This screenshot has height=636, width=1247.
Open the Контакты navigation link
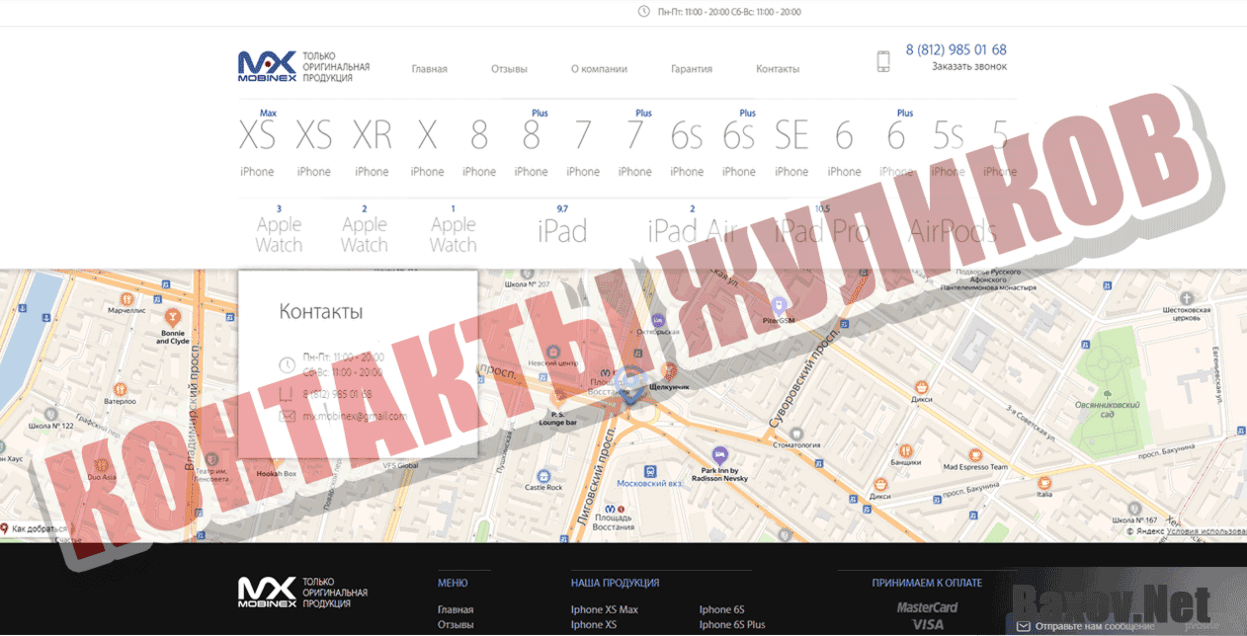(x=777, y=69)
